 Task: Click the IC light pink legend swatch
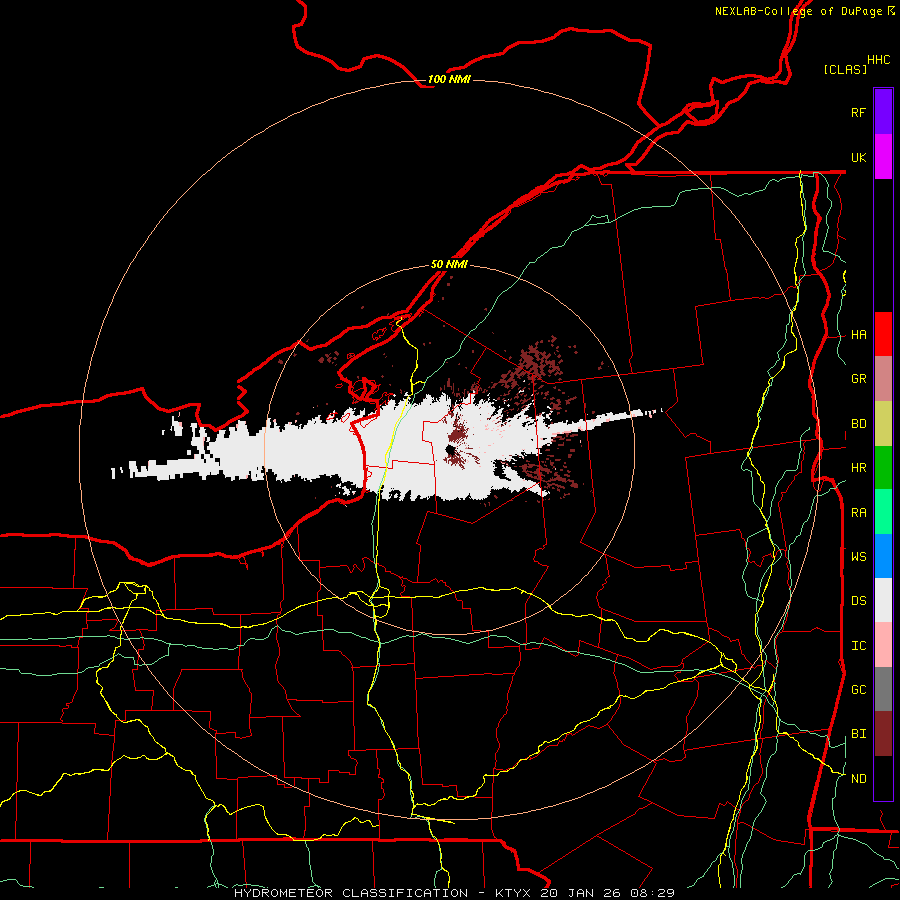click(x=883, y=645)
